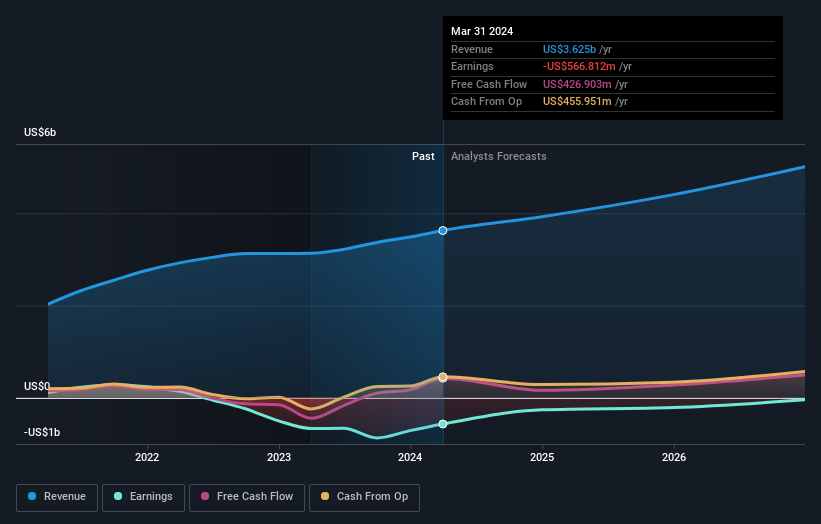Click the Revenue row label in tooltip
The image size is (821, 524).
click(x=472, y=49)
